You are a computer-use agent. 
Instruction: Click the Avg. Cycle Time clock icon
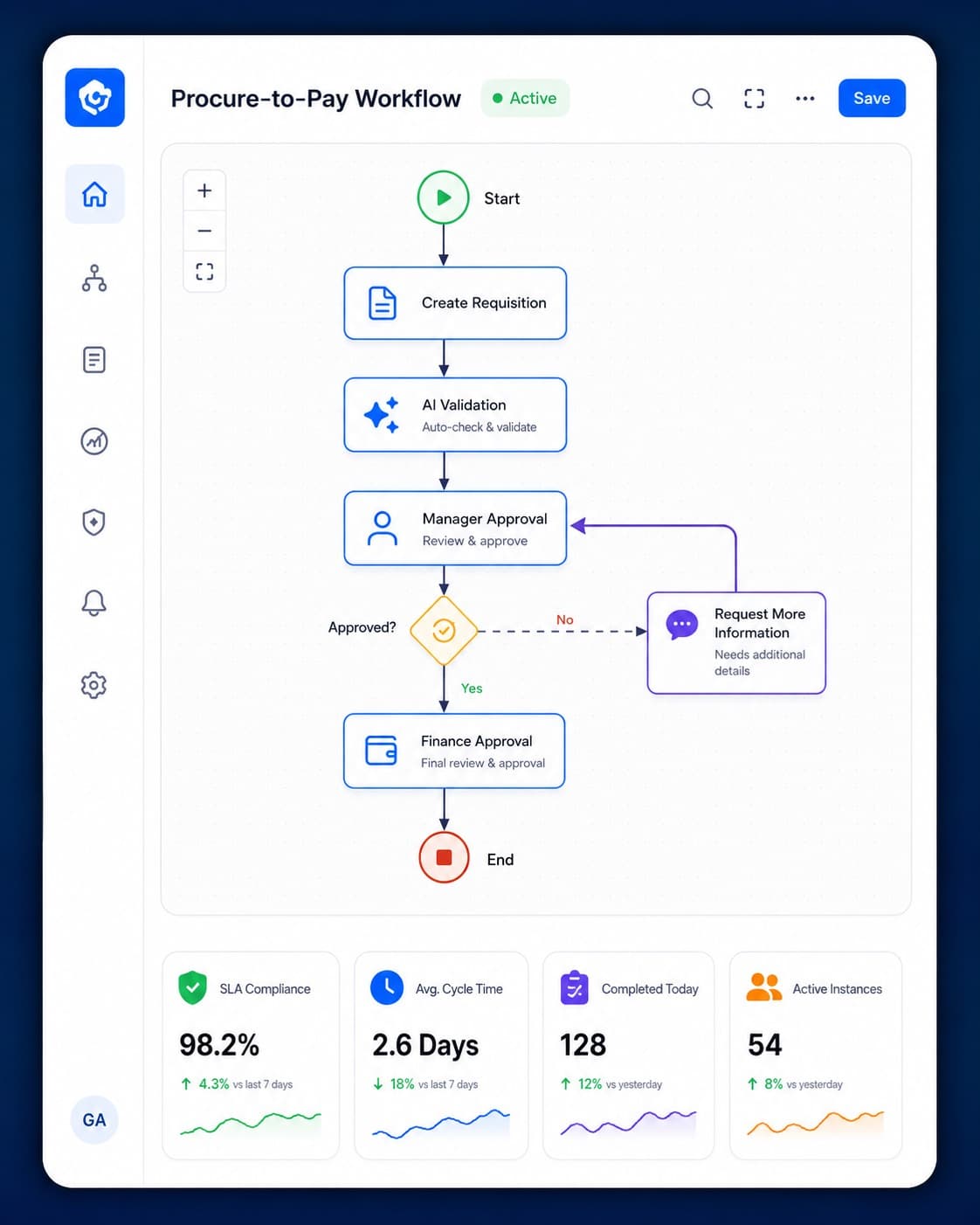pyautogui.click(x=387, y=987)
